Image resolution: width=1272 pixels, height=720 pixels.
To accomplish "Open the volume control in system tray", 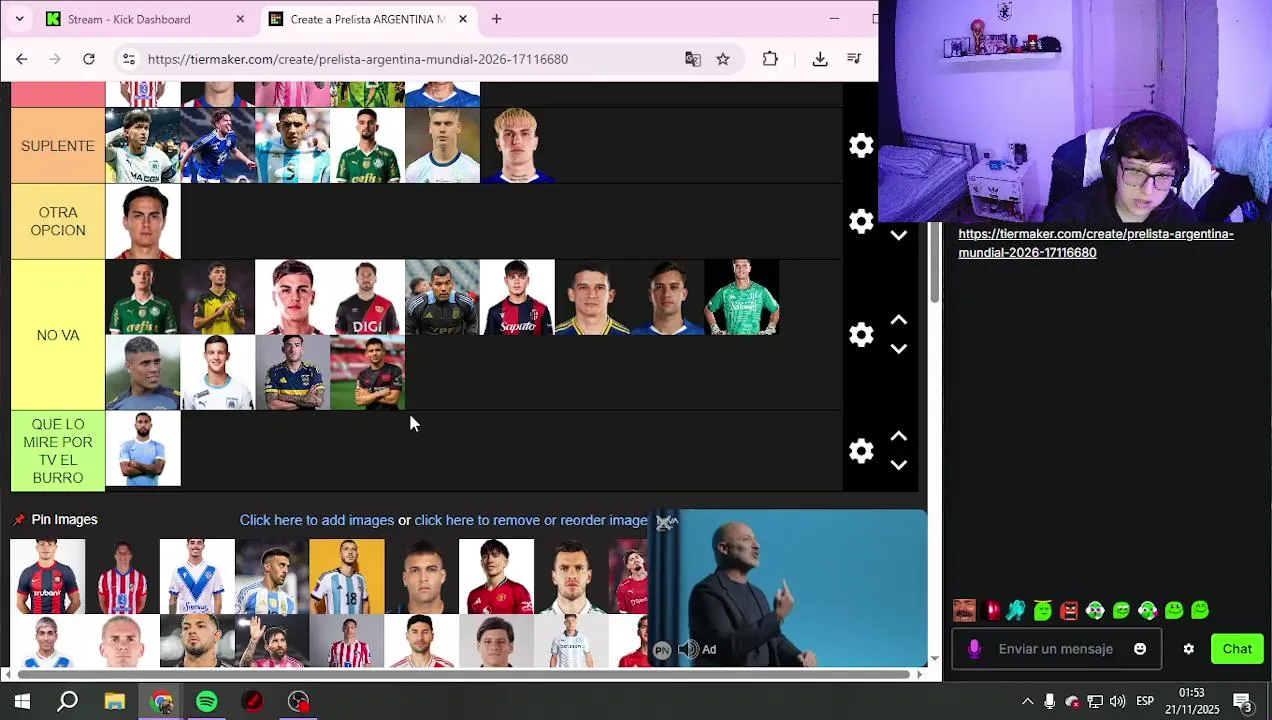I will click(1118, 702).
